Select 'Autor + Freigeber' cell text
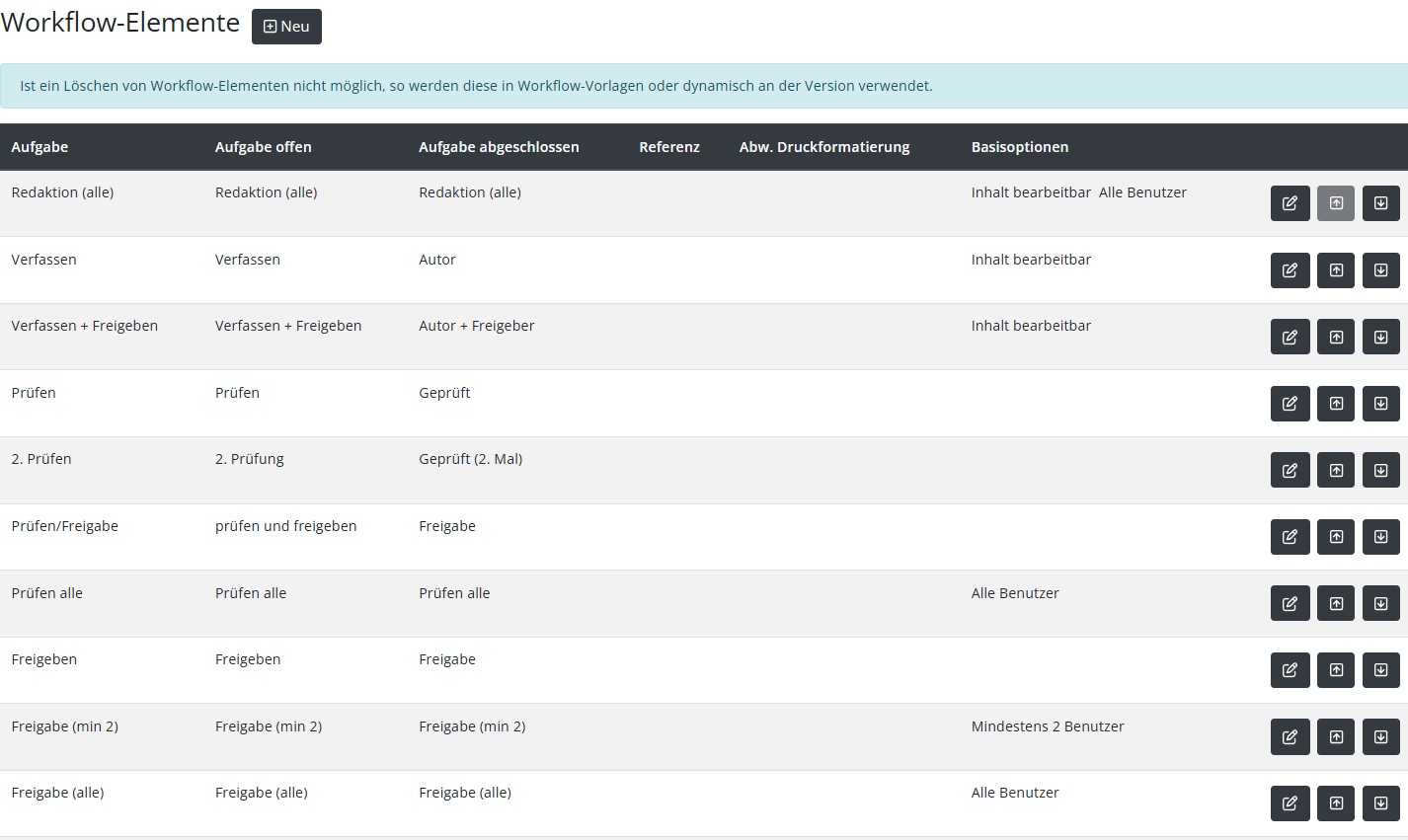This screenshot has width=1408, height=840. tap(477, 326)
